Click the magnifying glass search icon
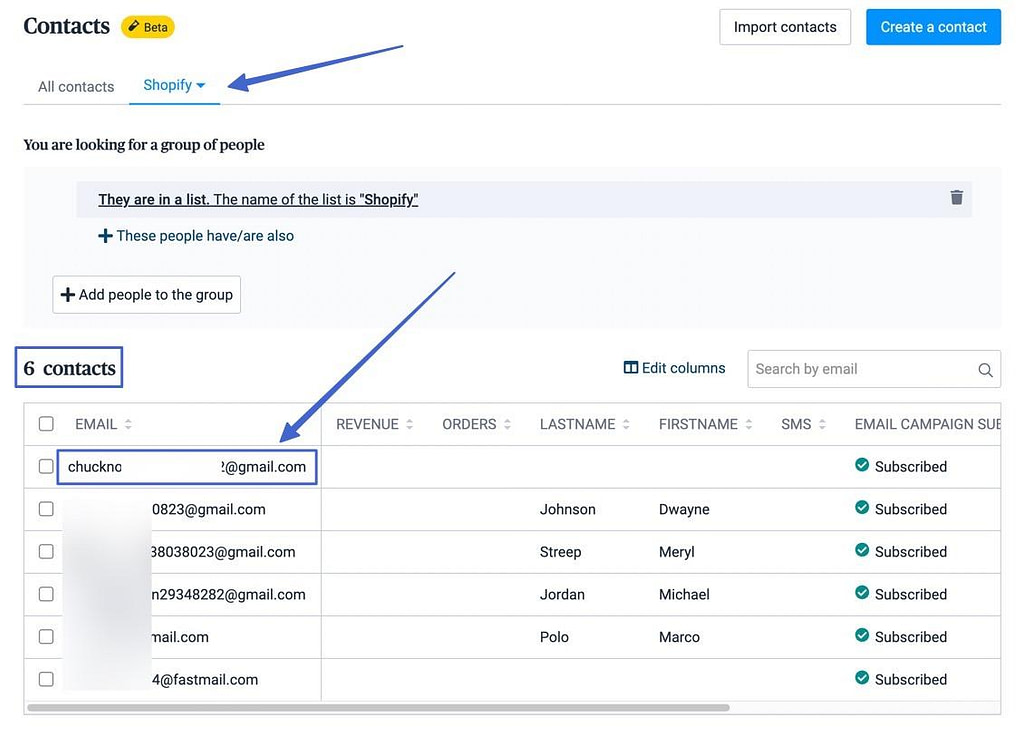The image size is (1023, 737). click(x=984, y=369)
